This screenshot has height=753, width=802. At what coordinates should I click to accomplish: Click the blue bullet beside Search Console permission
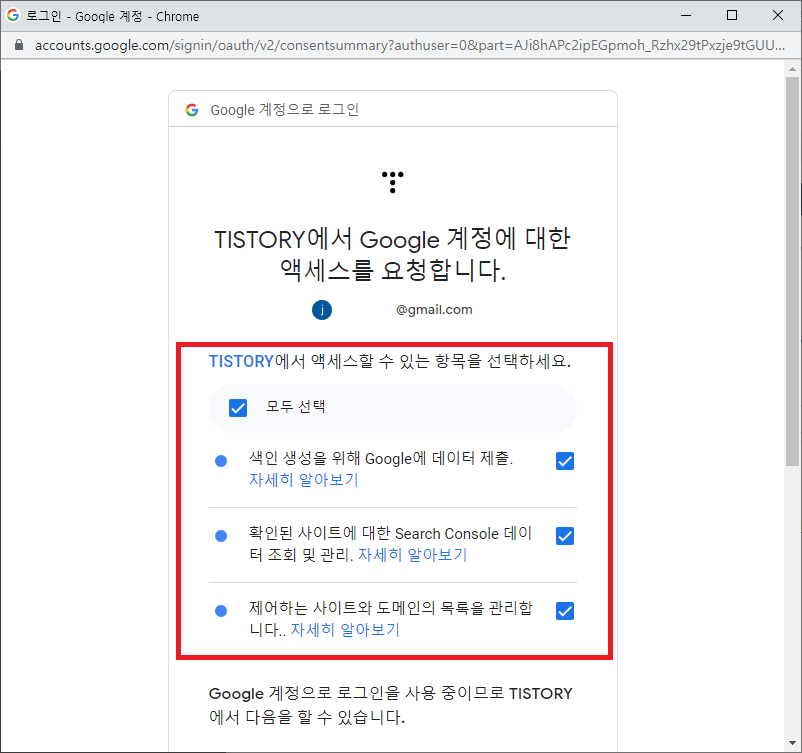pyautogui.click(x=221, y=536)
